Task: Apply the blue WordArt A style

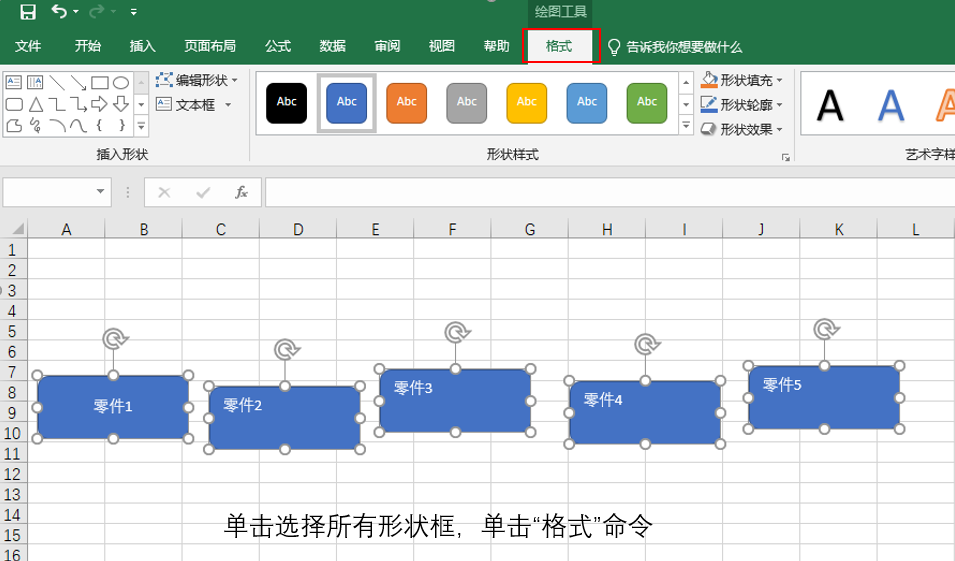Action: point(890,105)
